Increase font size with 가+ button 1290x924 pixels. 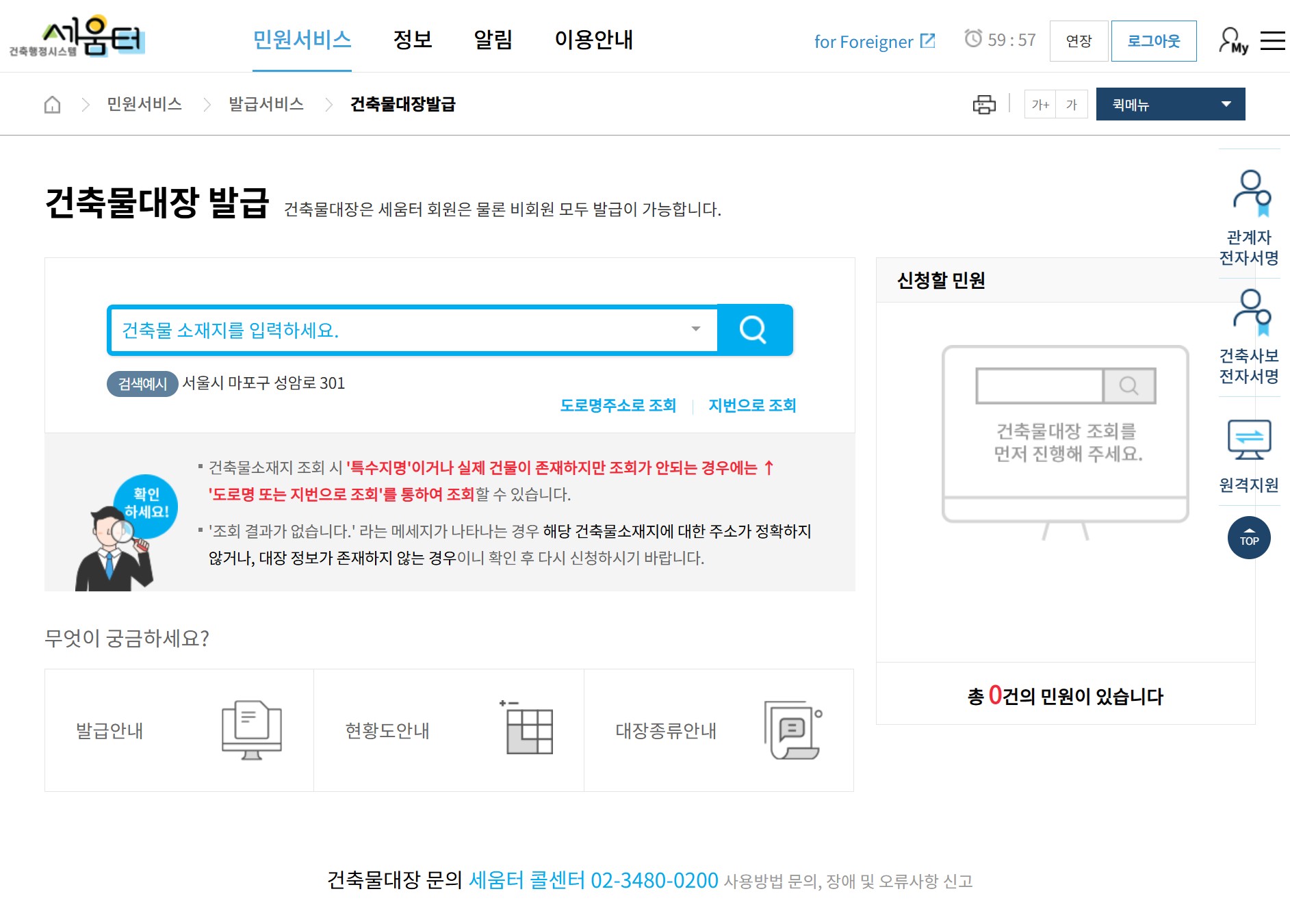coord(1040,104)
